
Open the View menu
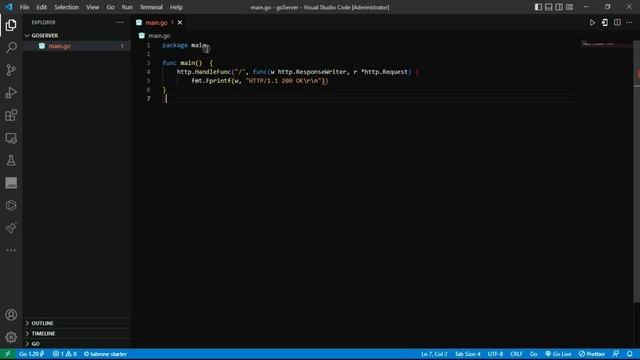(x=93, y=7)
